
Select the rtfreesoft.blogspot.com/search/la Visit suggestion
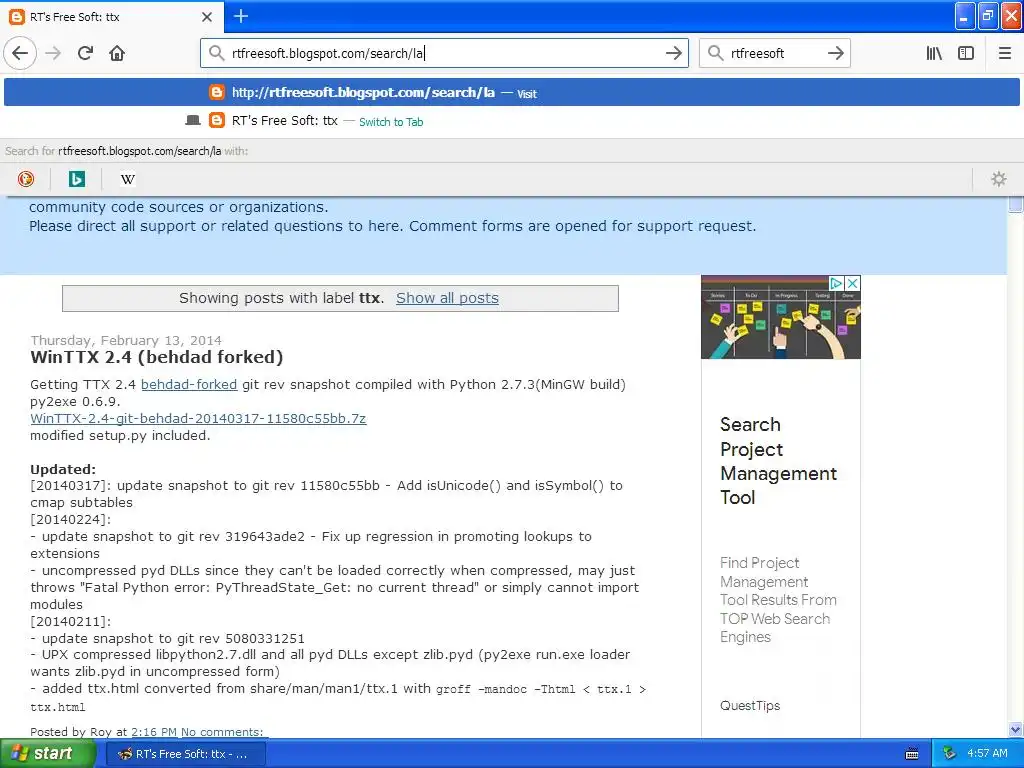coord(512,92)
